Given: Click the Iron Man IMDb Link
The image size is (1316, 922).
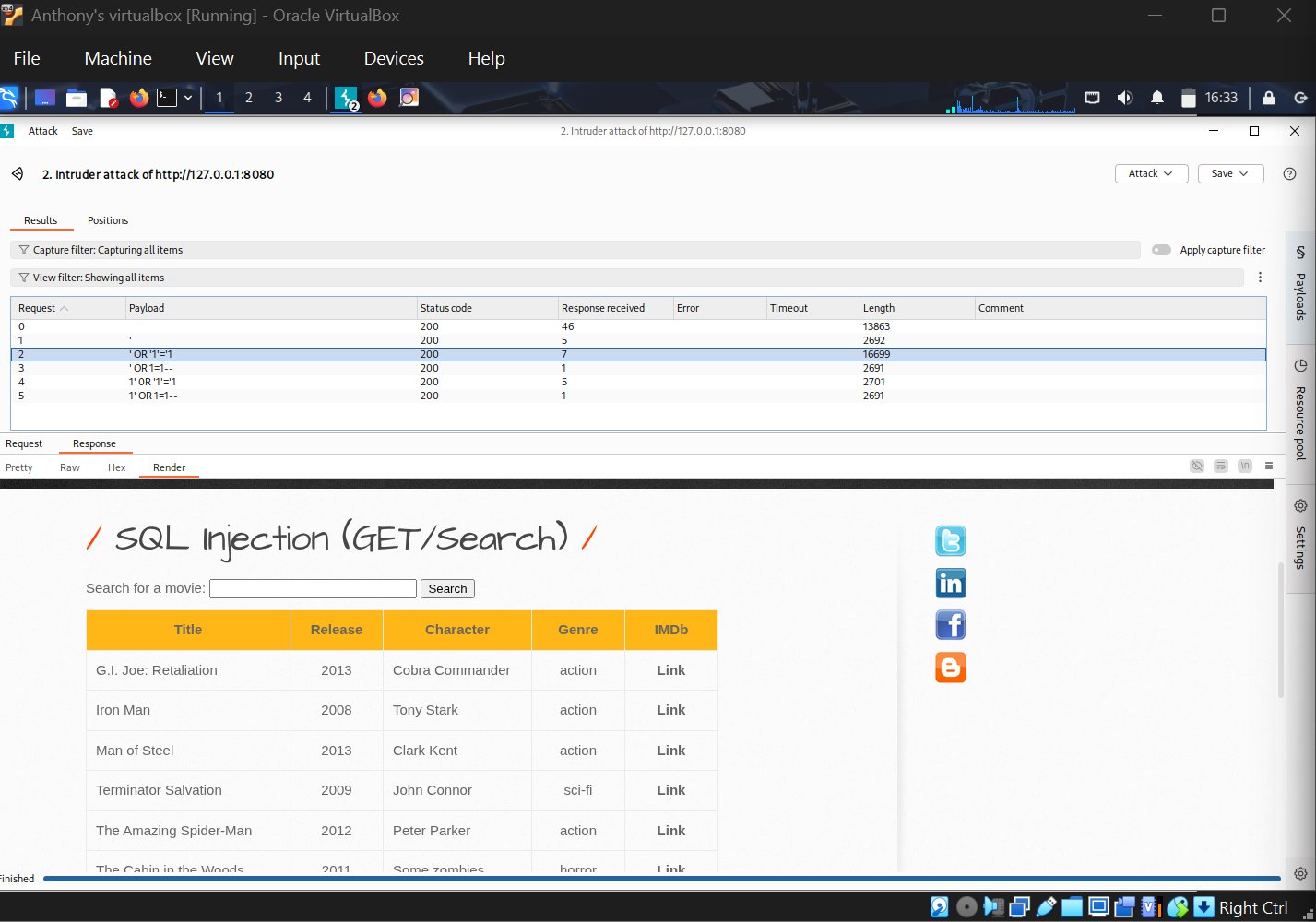Looking at the screenshot, I should pyautogui.click(x=670, y=710).
